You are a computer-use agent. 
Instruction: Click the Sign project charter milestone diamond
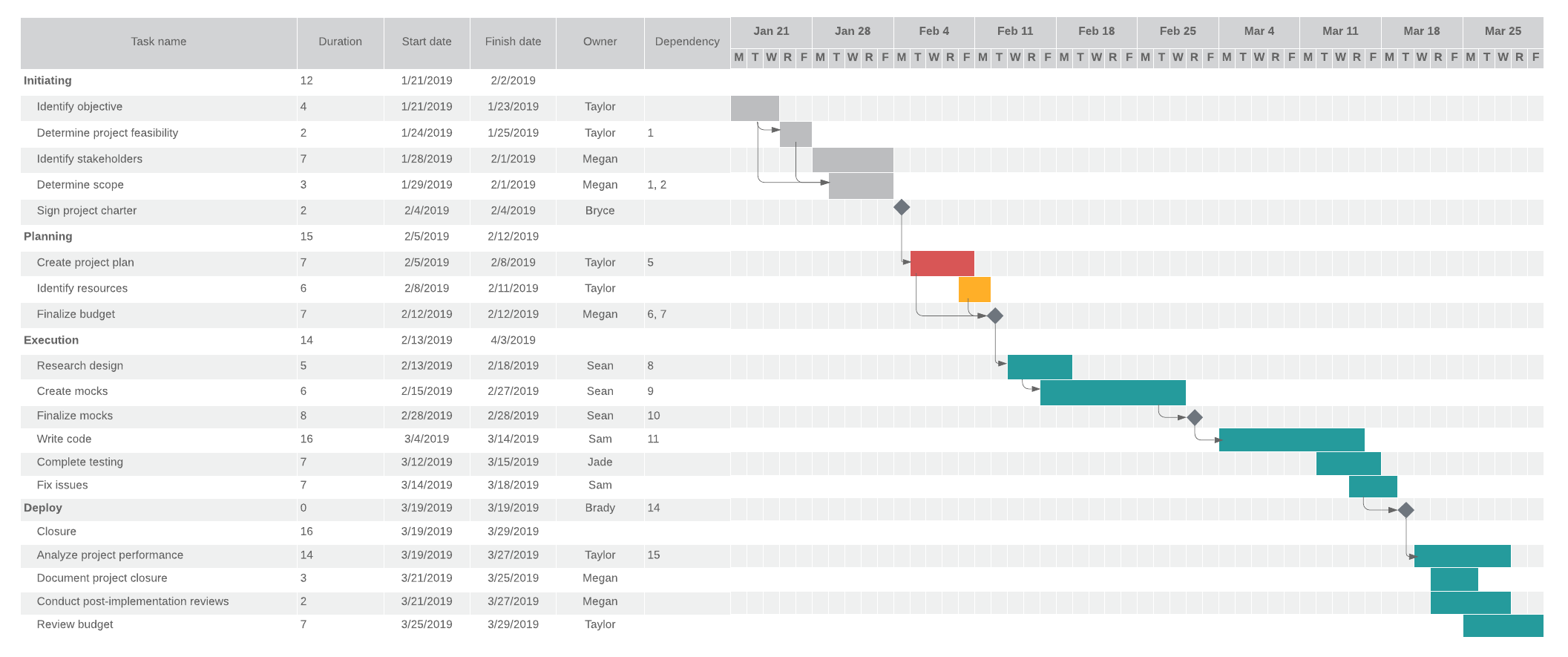pyautogui.click(x=902, y=207)
